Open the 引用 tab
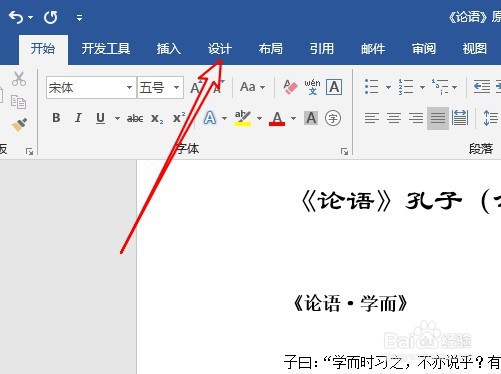Screen dimensions: 501x374 point(322,49)
